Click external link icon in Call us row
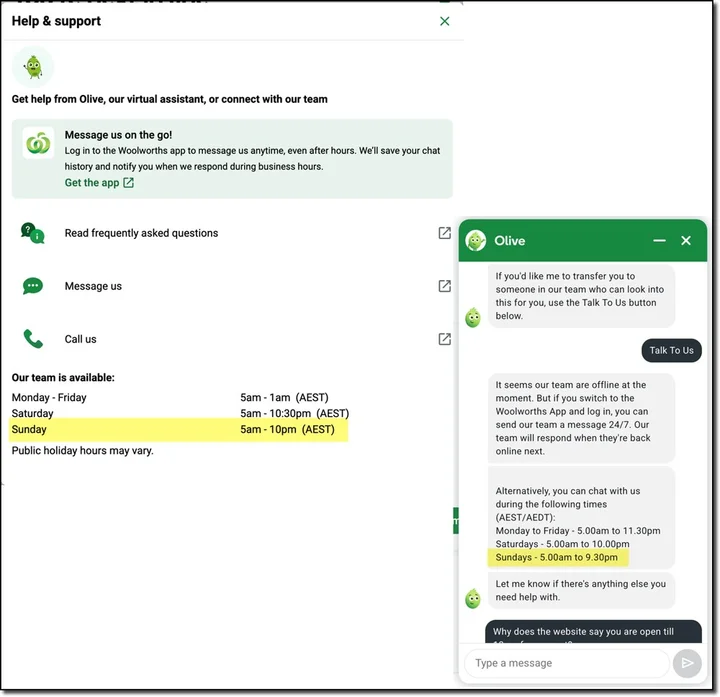This screenshot has height=697, width=720. (x=445, y=339)
